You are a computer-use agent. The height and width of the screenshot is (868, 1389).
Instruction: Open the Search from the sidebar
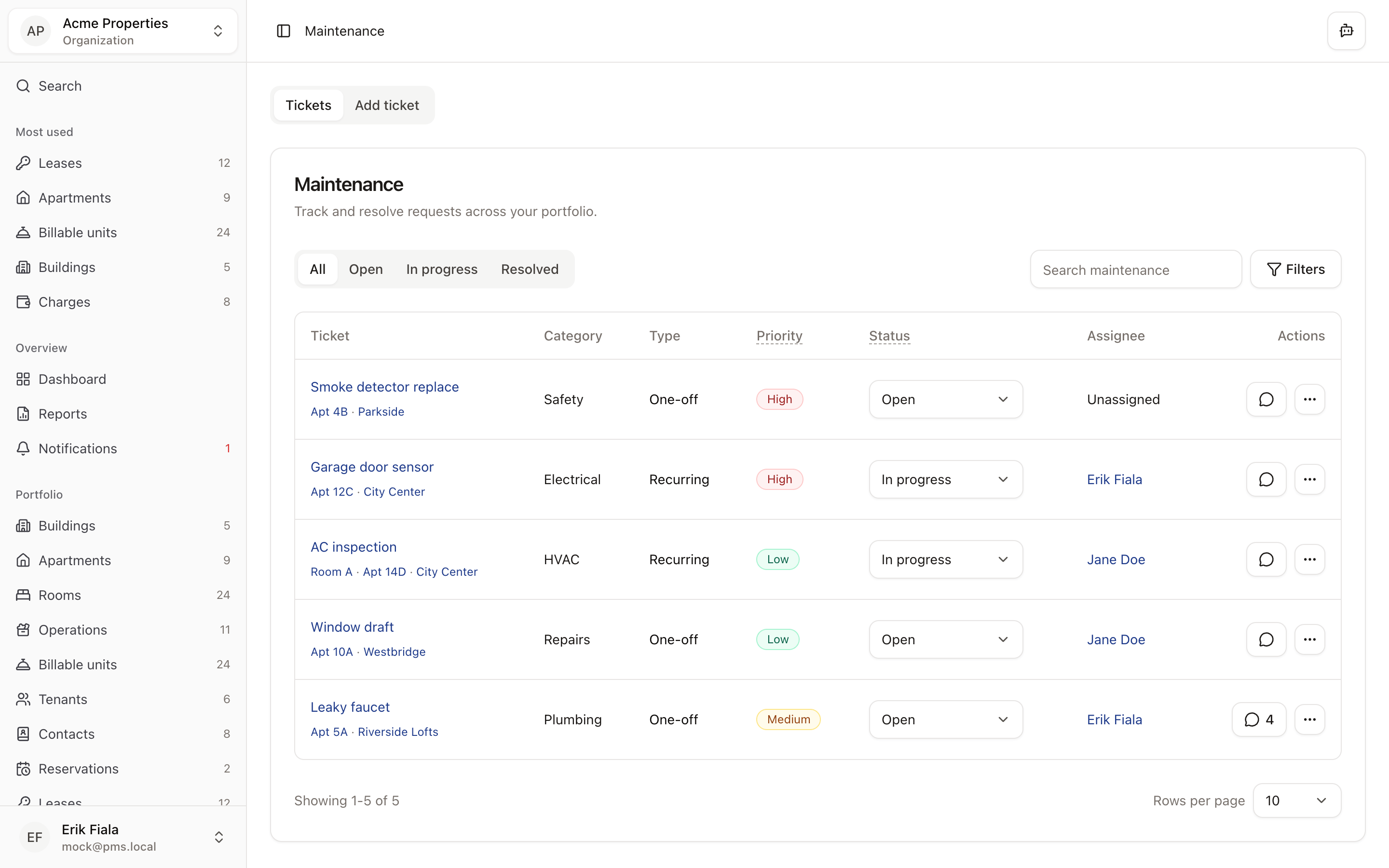(59, 85)
